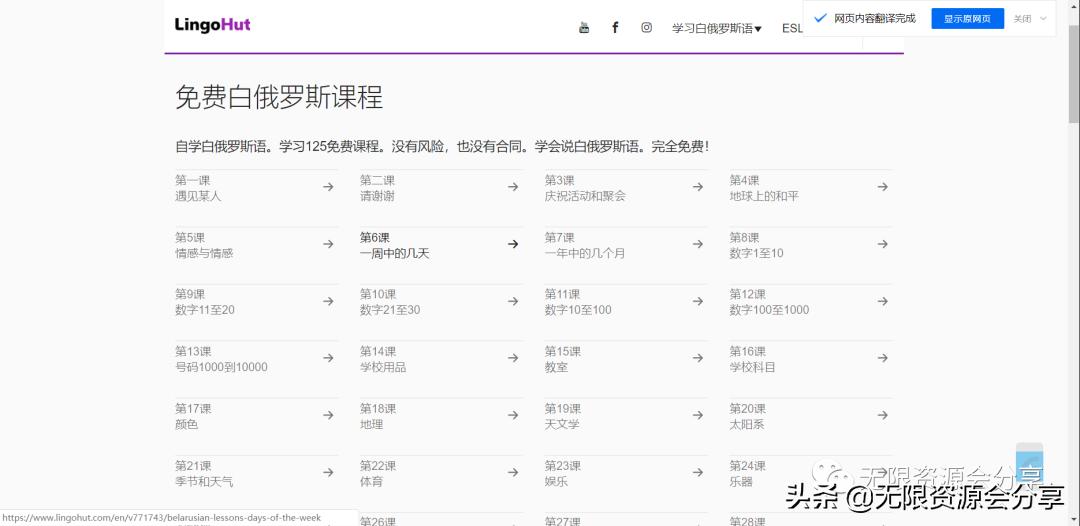Open lesson link 数字1至10

tap(756, 253)
